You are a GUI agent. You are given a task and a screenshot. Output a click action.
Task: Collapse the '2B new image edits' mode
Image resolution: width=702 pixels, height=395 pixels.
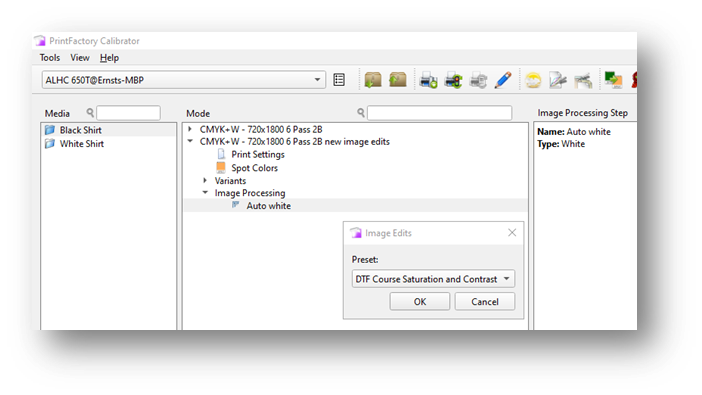click(x=190, y=141)
